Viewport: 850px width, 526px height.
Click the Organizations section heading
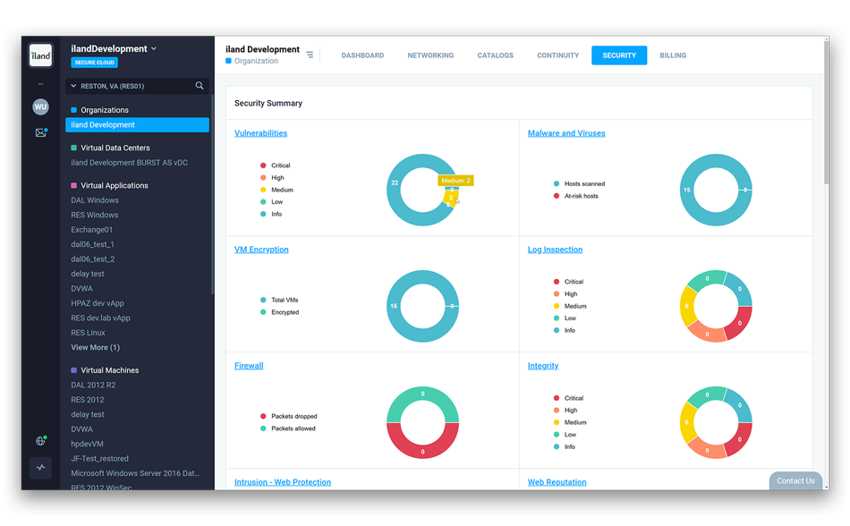point(104,110)
